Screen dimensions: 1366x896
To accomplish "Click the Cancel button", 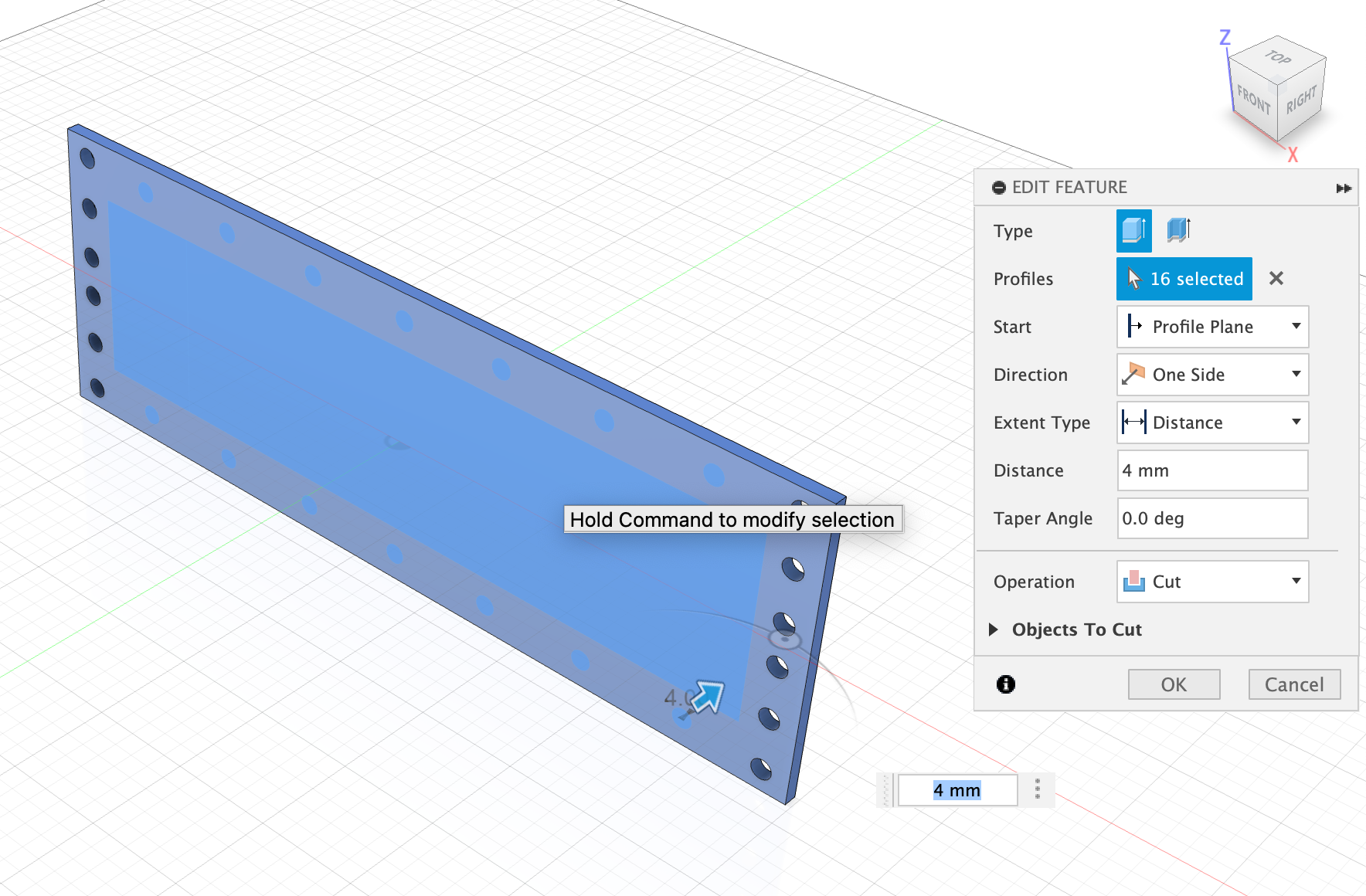I will [1294, 684].
